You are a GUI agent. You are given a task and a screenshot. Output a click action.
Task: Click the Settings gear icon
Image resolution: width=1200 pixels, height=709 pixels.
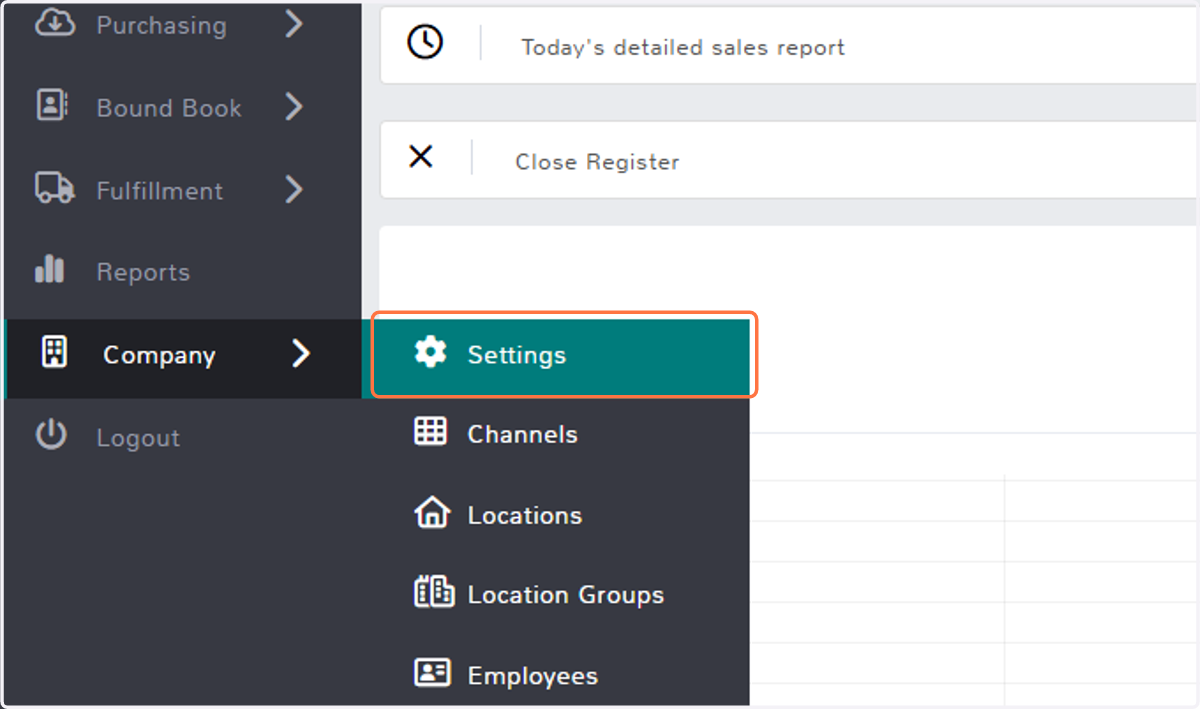[431, 353]
